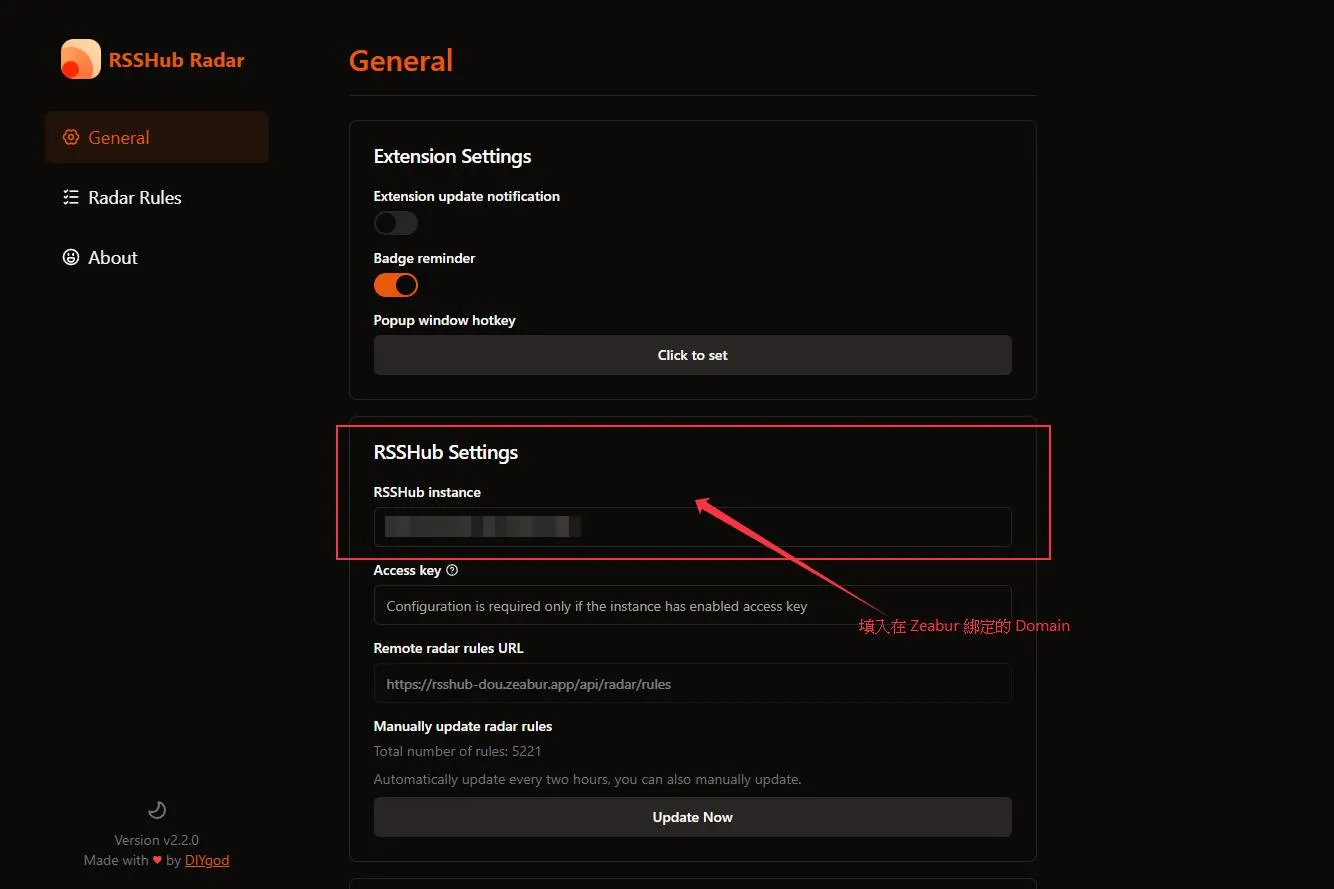Disable the Badge reminder switch
The height and width of the screenshot is (889, 1334).
coord(395,285)
